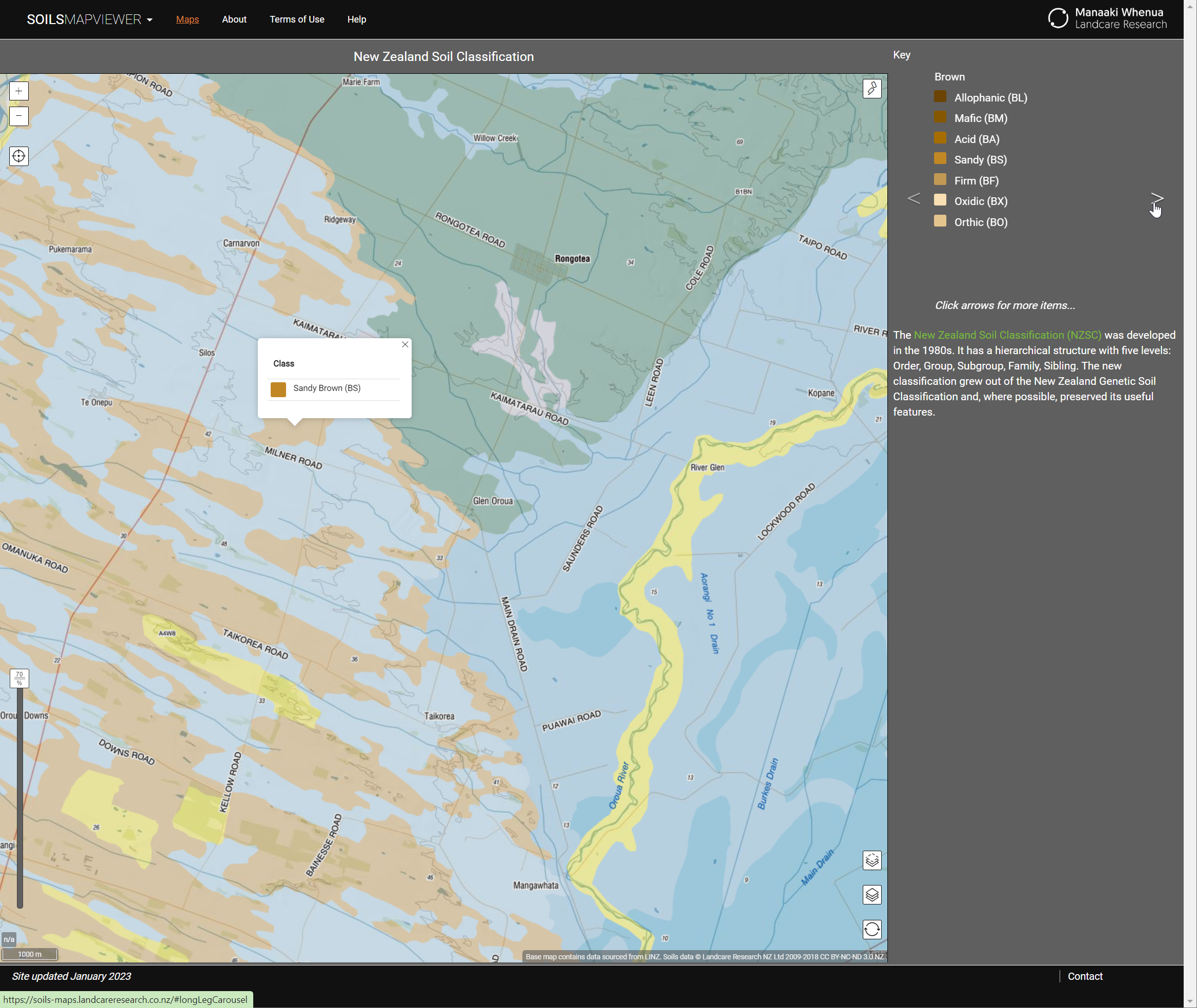Click the 1000 m scale bar

[x=30, y=954]
